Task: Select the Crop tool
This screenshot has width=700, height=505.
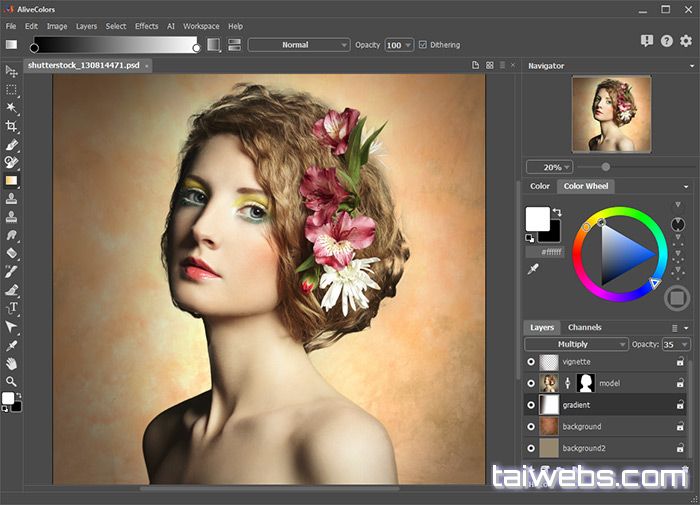Action: pos(12,126)
